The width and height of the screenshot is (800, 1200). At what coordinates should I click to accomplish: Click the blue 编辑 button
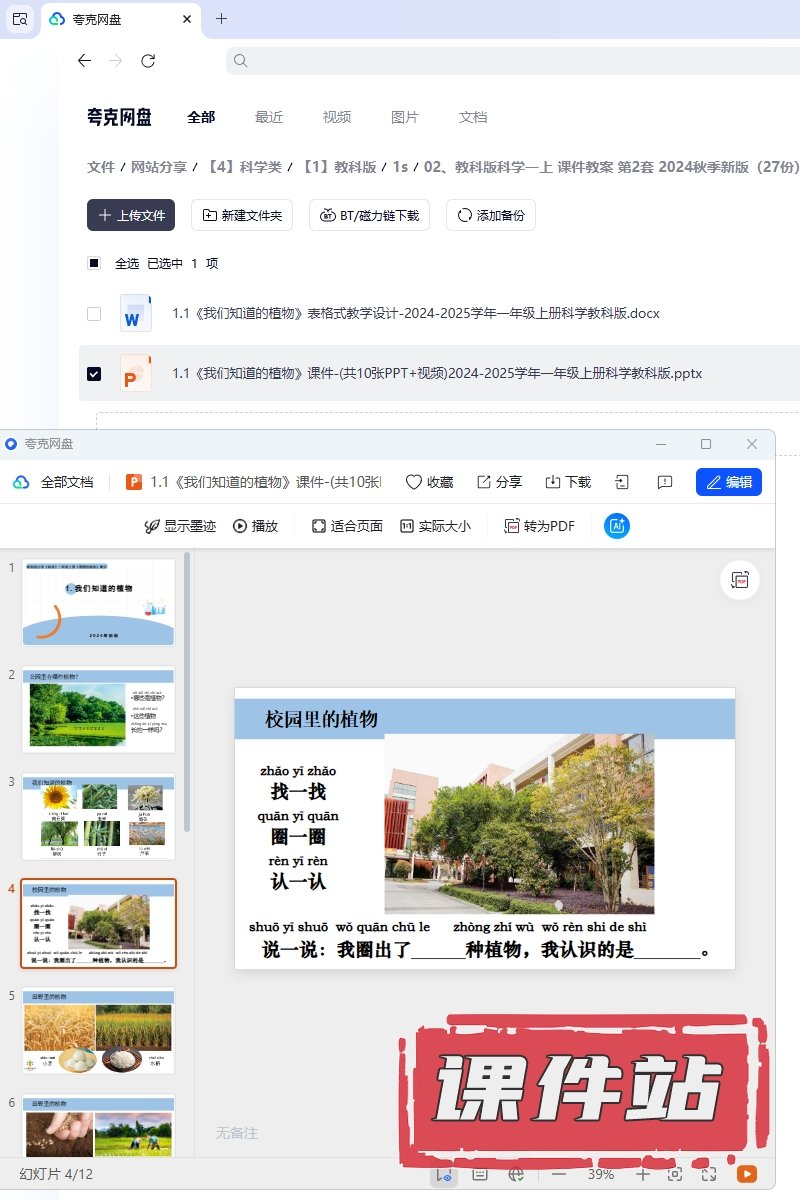tap(729, 482)
